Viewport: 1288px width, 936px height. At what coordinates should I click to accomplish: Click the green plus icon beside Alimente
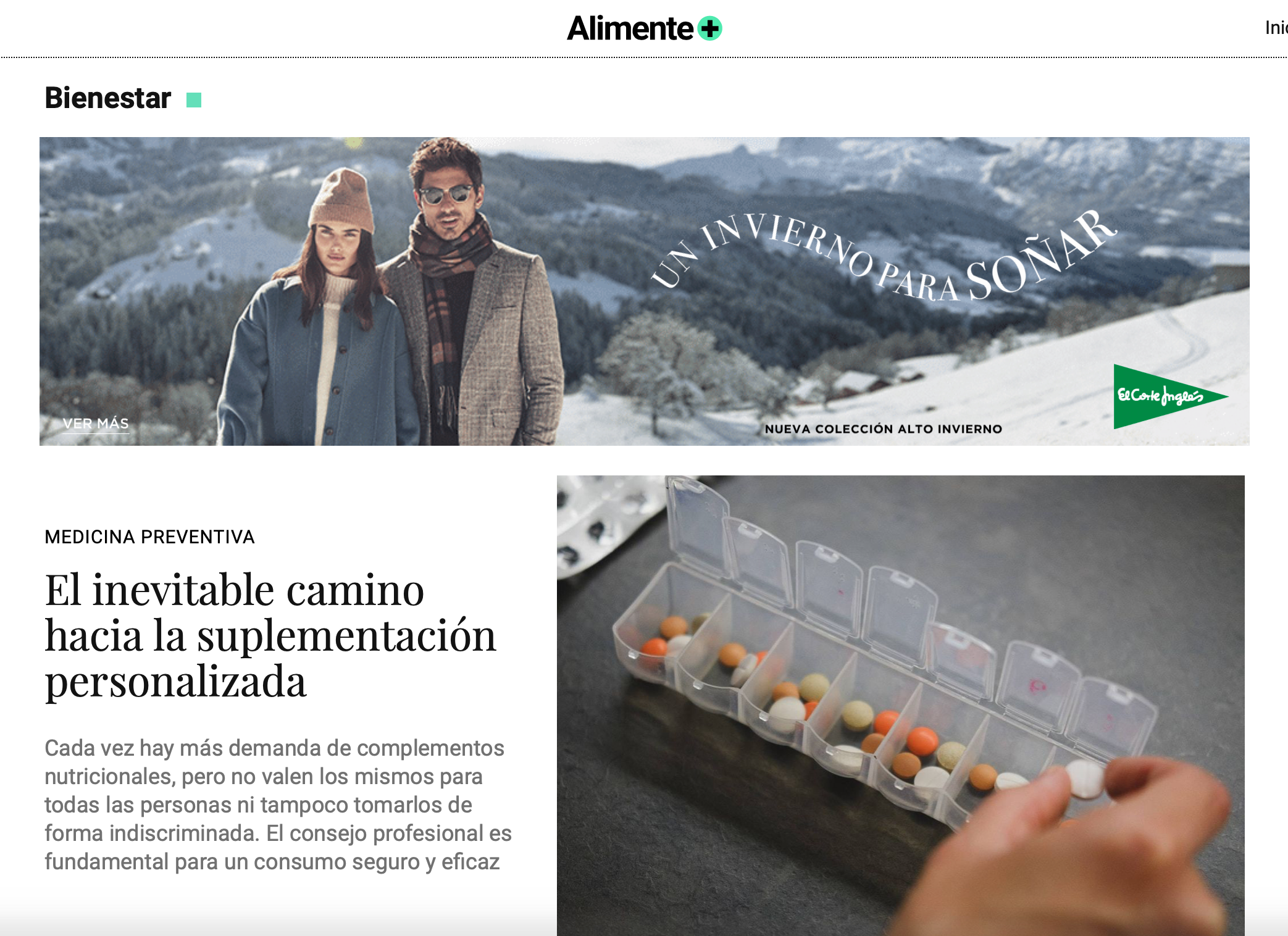tap(710, 28)
